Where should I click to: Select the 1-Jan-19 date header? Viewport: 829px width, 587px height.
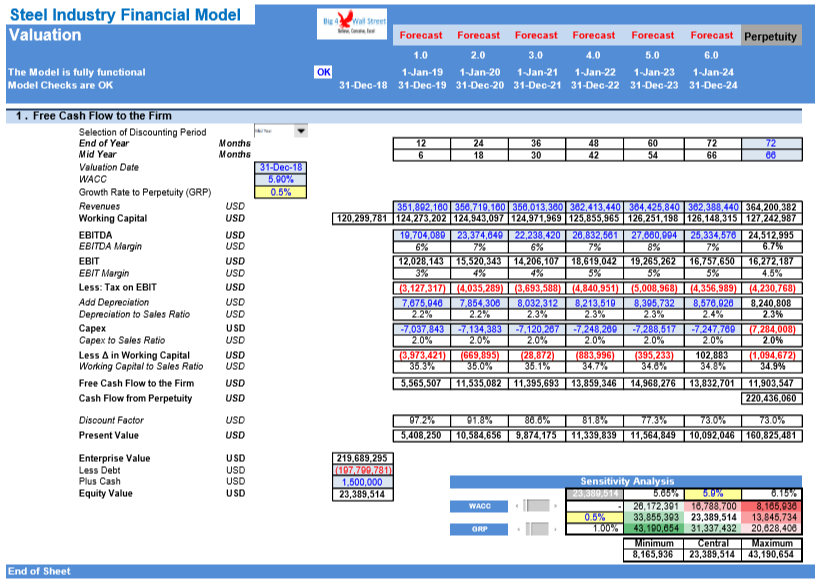point(422,72)
